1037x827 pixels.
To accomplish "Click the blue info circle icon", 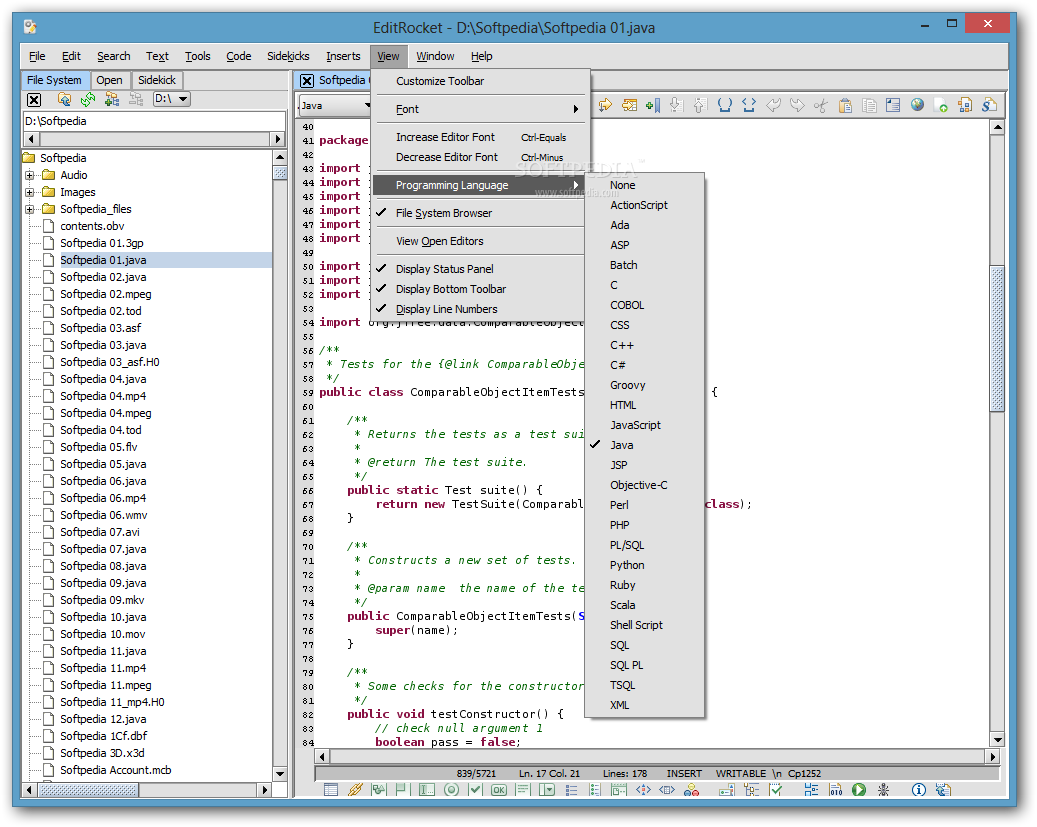I will [x=919, y=789].
